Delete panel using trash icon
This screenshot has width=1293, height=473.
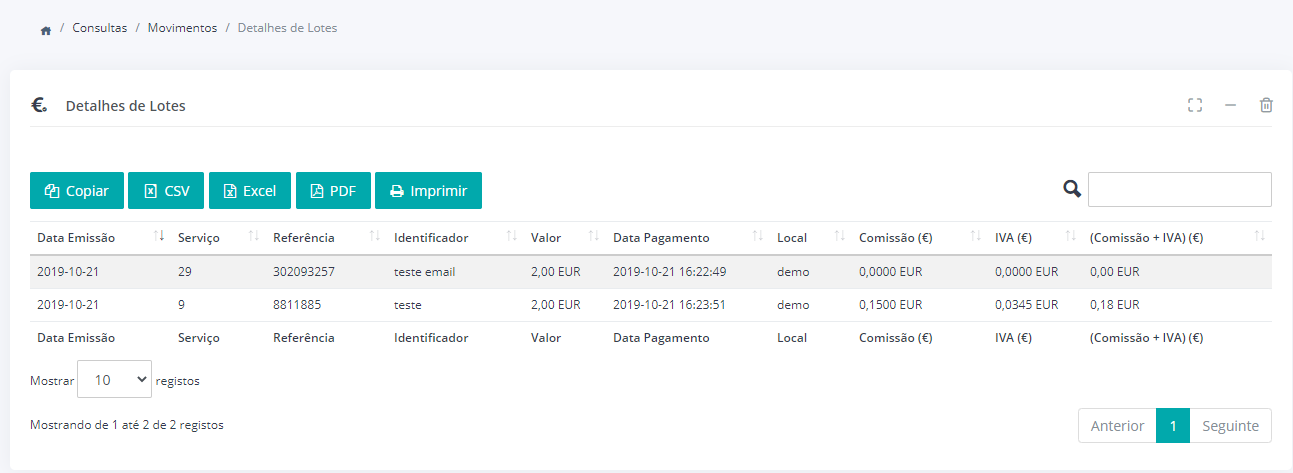(1265, 105)
